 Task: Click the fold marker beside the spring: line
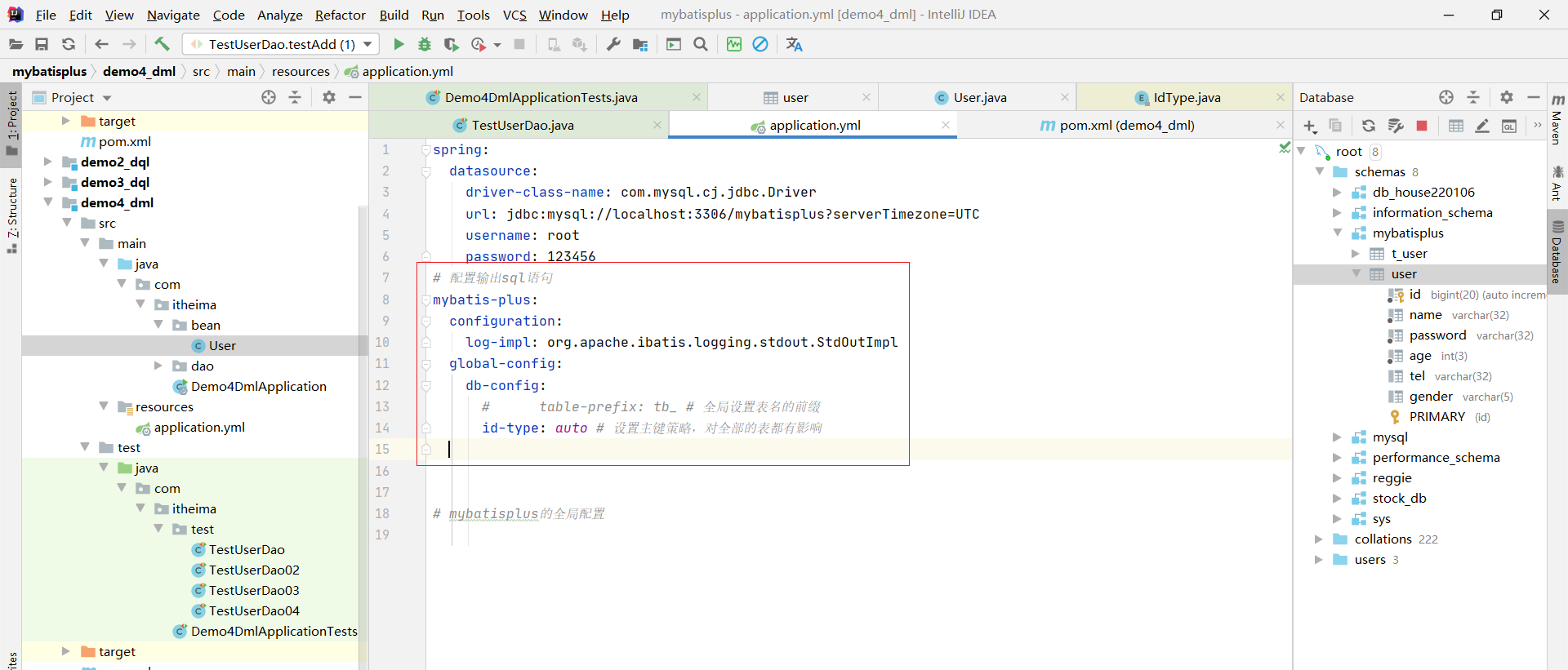(x=425, y=150)
